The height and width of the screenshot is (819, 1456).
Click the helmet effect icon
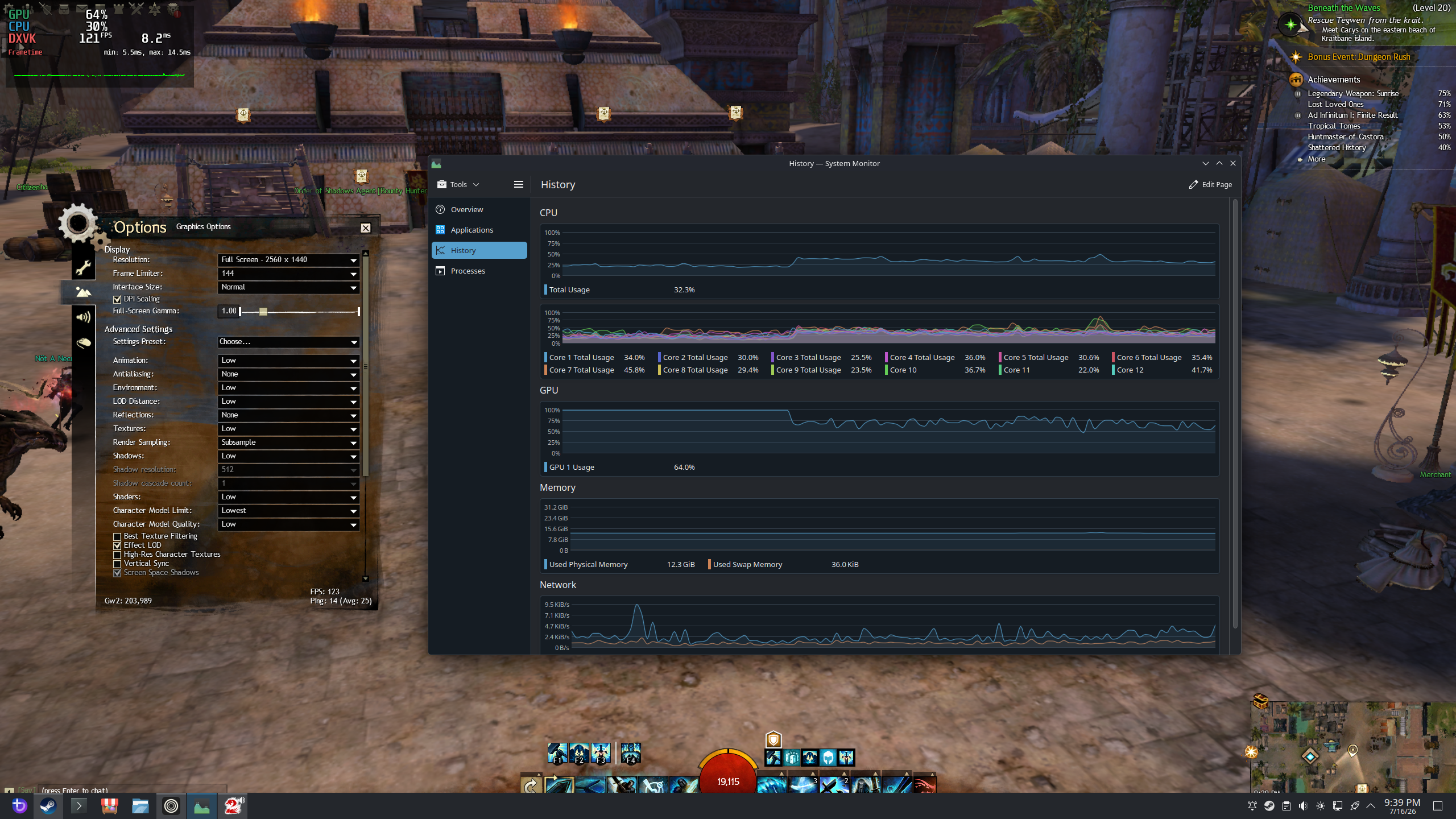point(828,758)
